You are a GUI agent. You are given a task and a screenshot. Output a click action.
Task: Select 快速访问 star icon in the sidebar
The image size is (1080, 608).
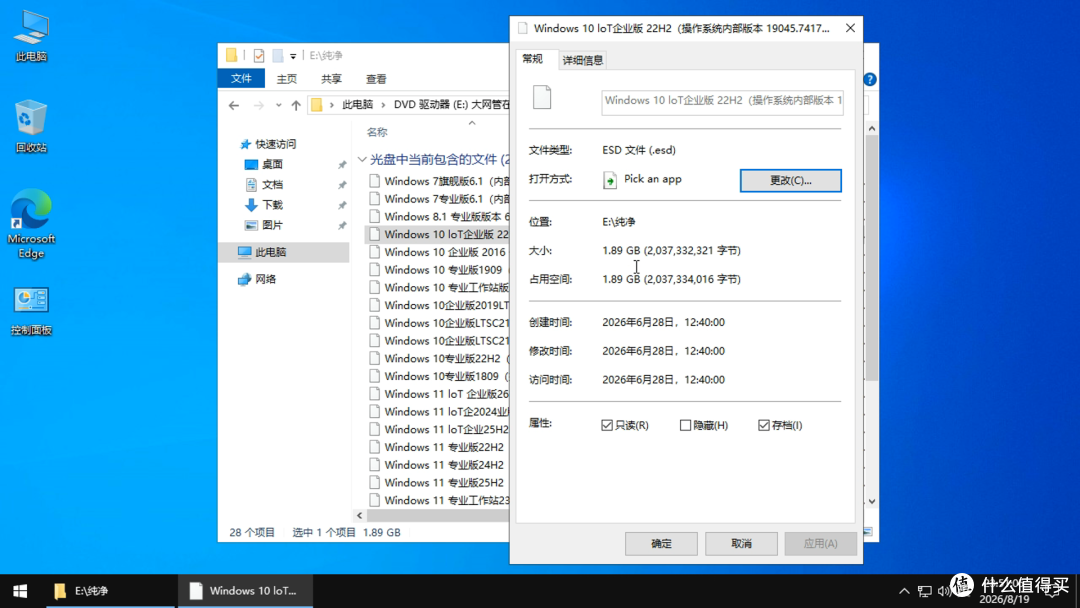click(x=245, y=144)
